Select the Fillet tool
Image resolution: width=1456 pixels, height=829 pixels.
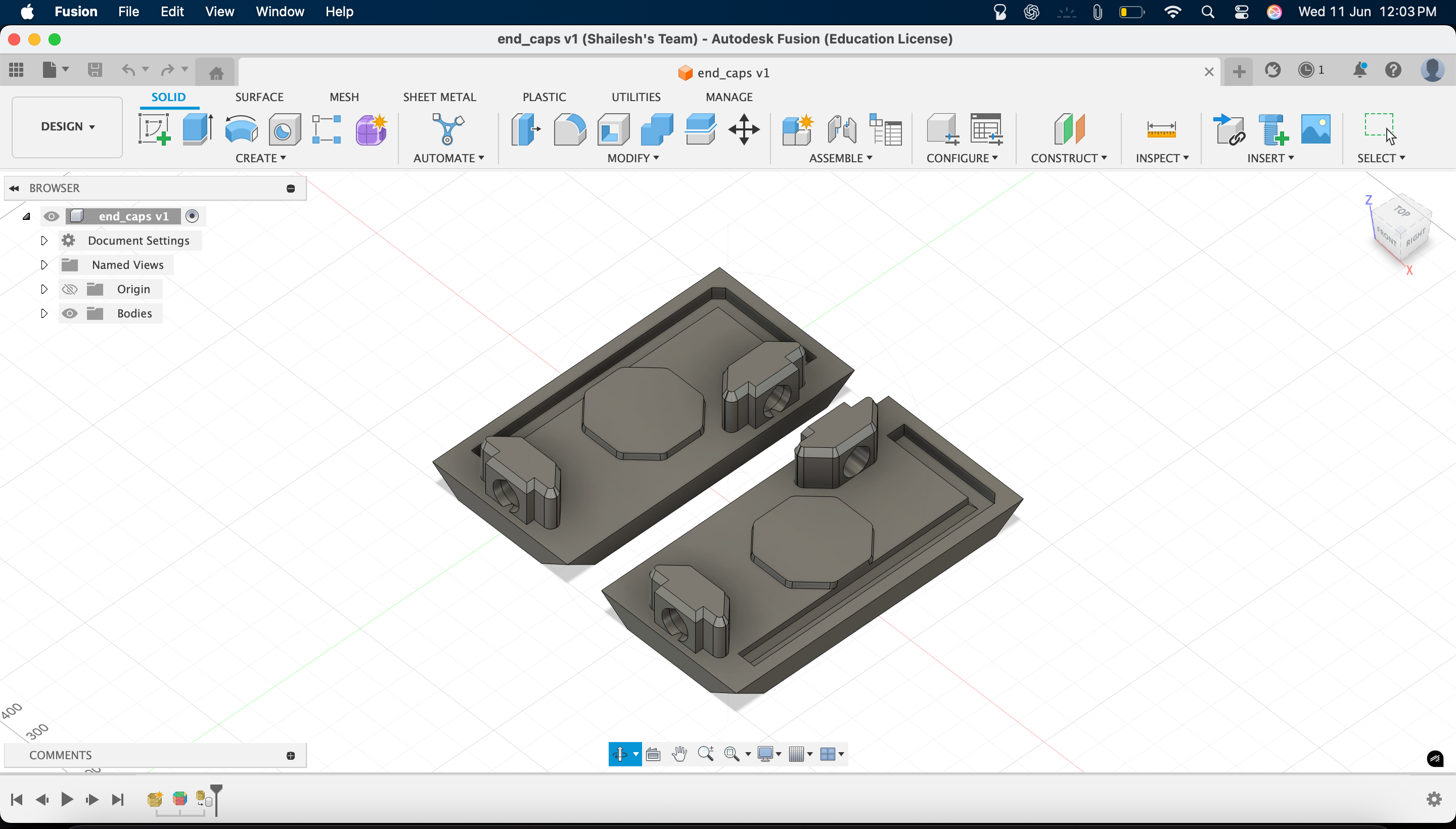tap(569, 129)
